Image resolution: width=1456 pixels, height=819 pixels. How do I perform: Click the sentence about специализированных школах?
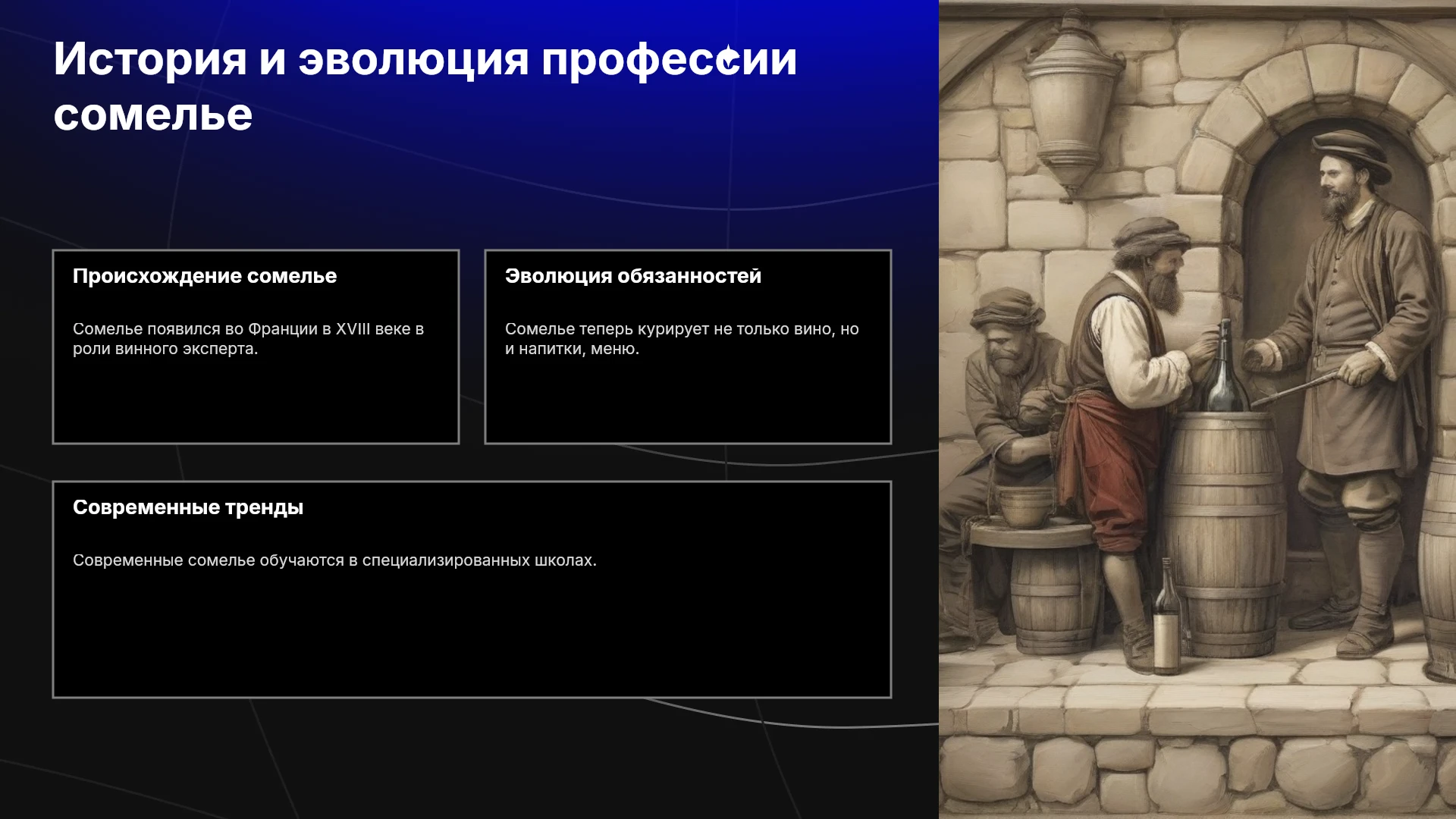coord(334,560)
